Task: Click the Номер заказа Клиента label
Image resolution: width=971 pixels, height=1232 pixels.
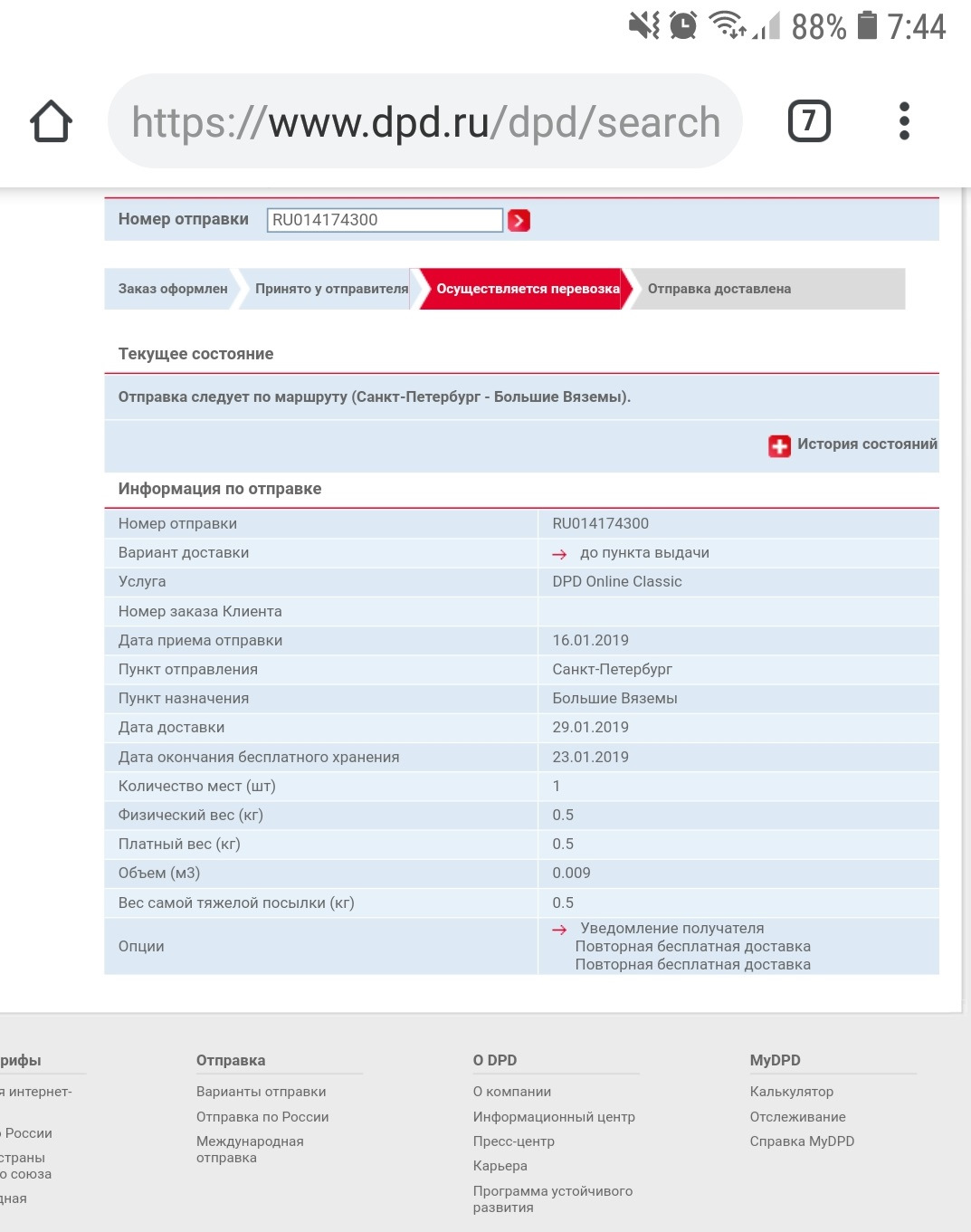Action: pos(200,612)
